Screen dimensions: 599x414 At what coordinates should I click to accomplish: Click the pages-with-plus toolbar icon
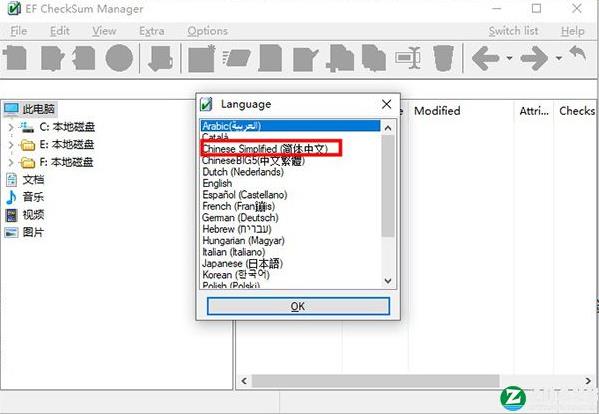pos(339,58)
